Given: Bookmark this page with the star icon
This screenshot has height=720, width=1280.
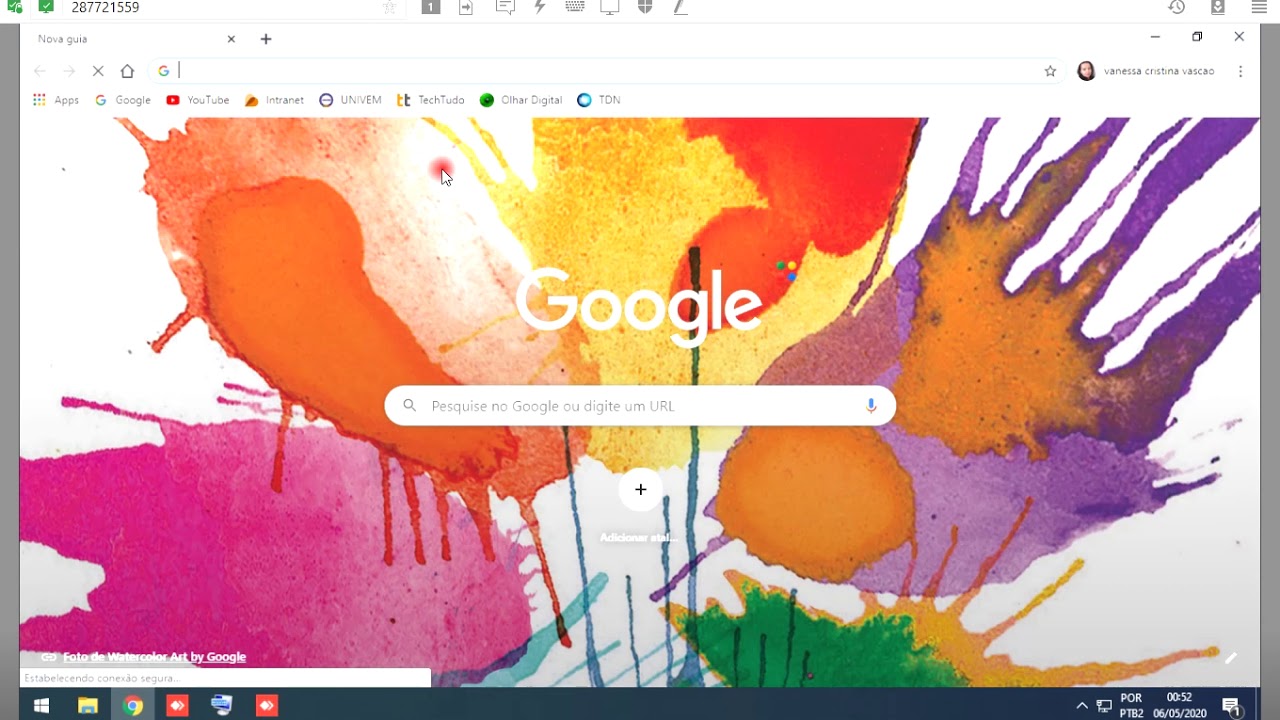Looking at the screenshot, I should point(1050,71).
